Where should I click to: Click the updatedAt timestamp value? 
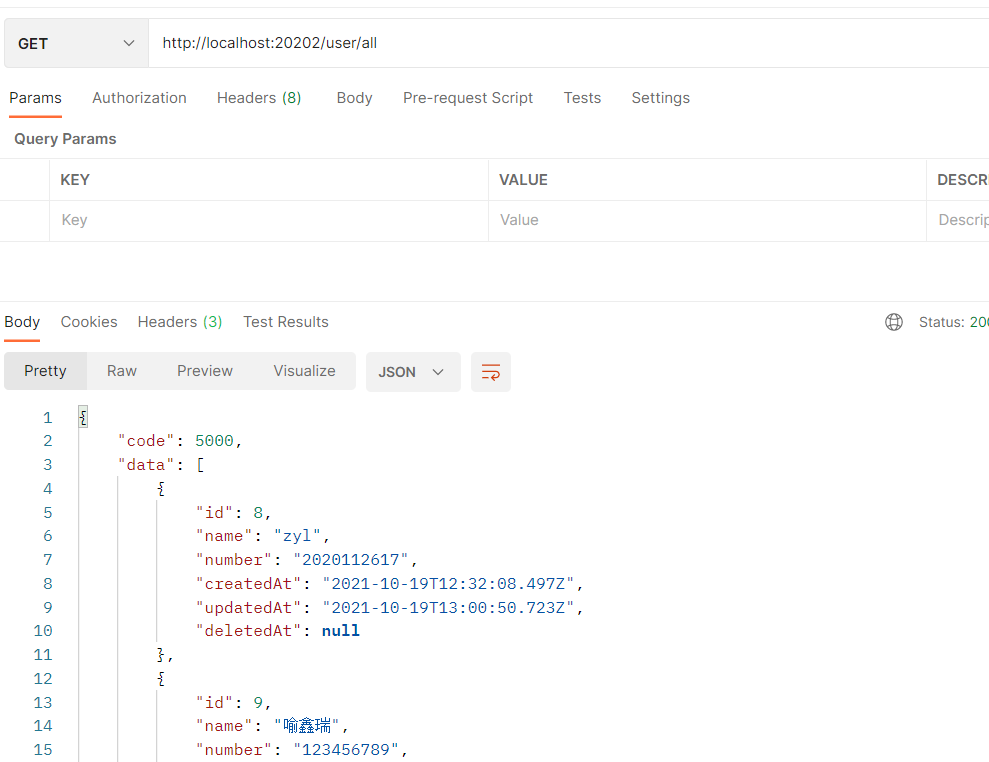pos(448,608)
